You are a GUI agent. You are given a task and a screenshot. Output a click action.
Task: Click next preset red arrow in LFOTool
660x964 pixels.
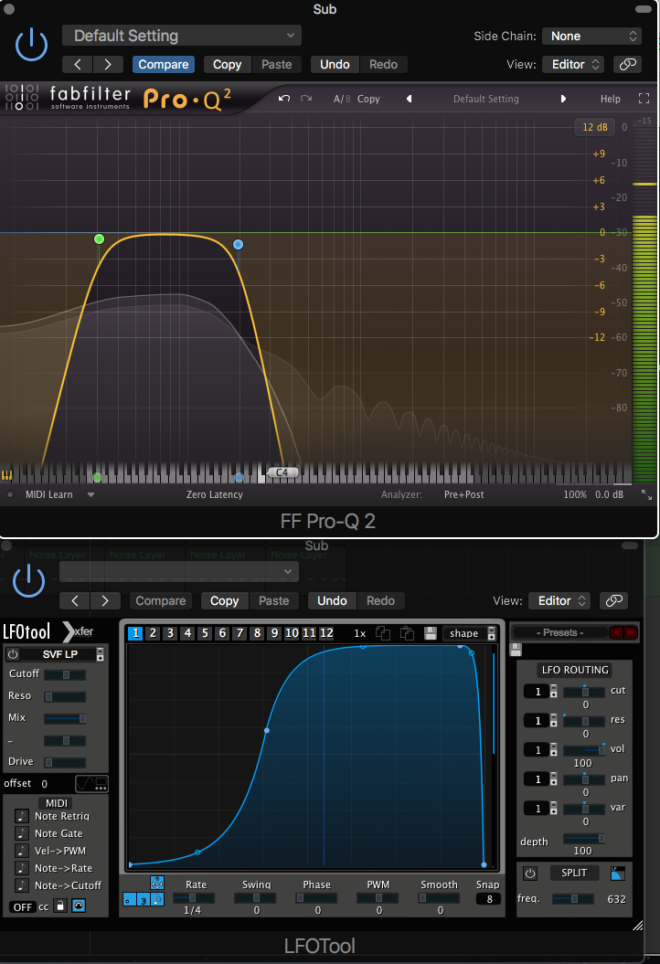click(631, 633)
